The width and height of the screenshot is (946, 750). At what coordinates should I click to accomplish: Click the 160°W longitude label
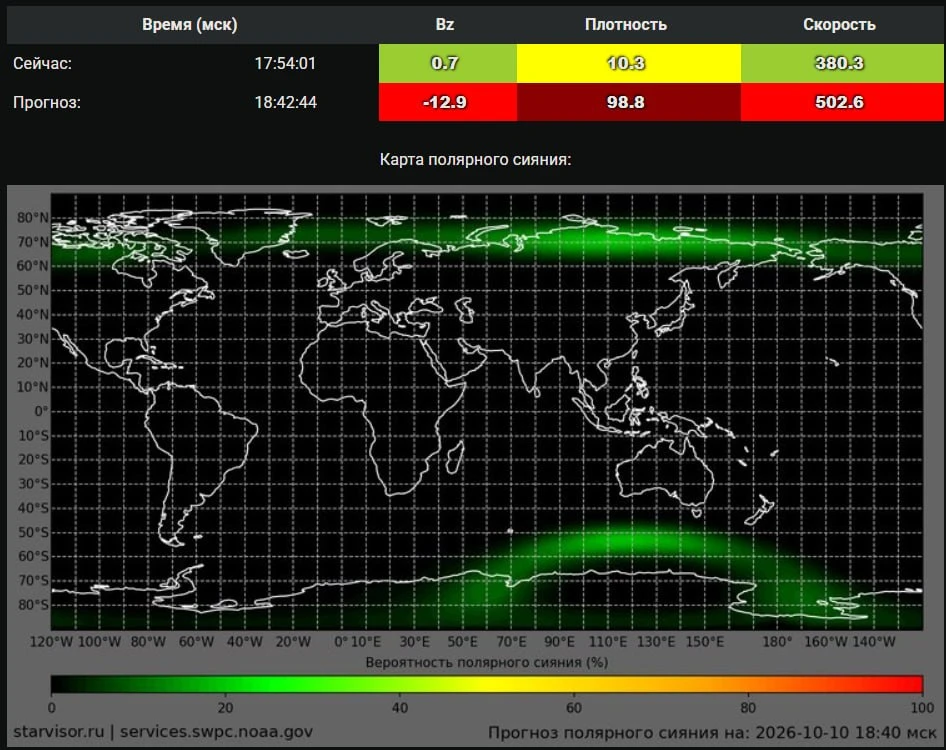(x=825, y=642)
